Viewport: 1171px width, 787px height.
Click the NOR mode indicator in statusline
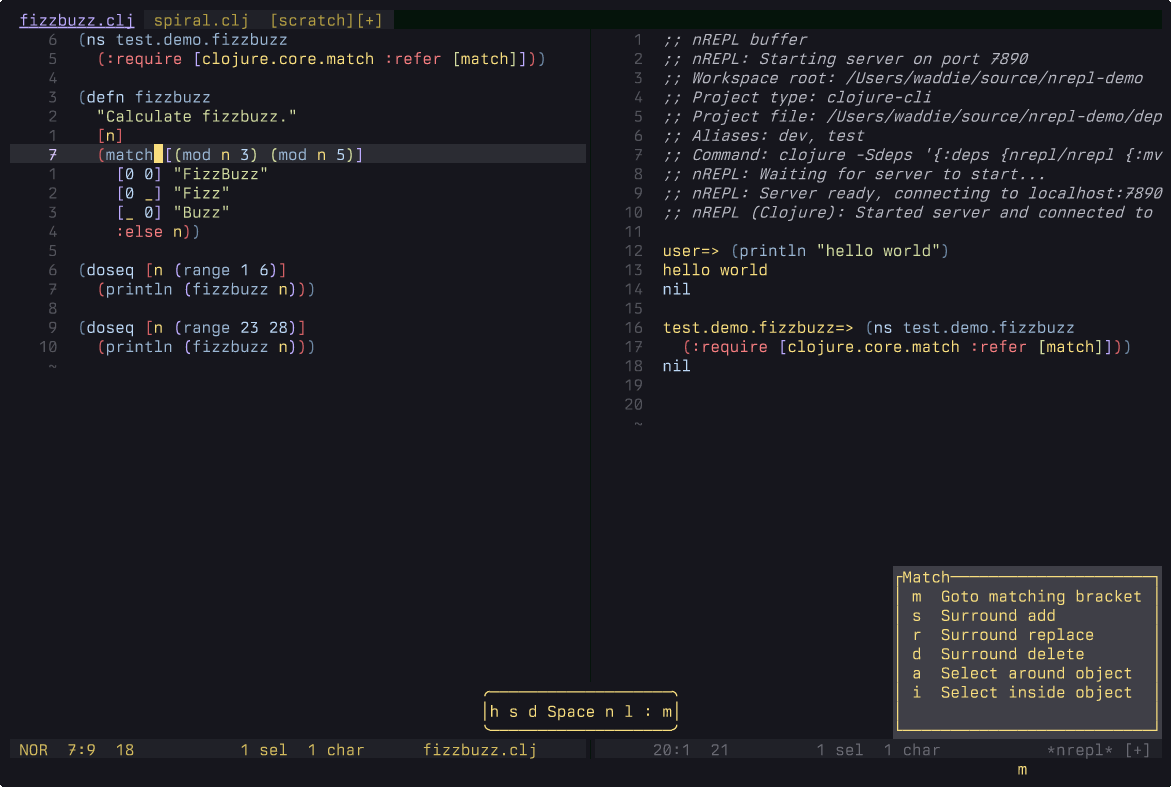click(x=34, y=750)
